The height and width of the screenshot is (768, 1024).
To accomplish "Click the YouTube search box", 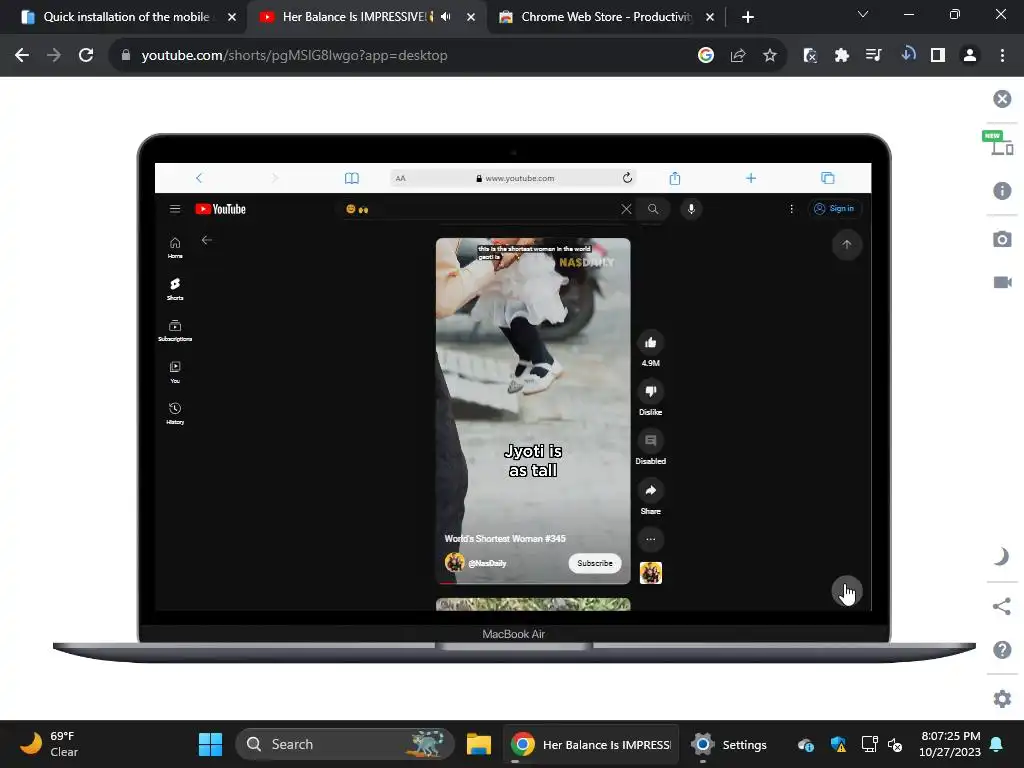I will pos(480,209).
